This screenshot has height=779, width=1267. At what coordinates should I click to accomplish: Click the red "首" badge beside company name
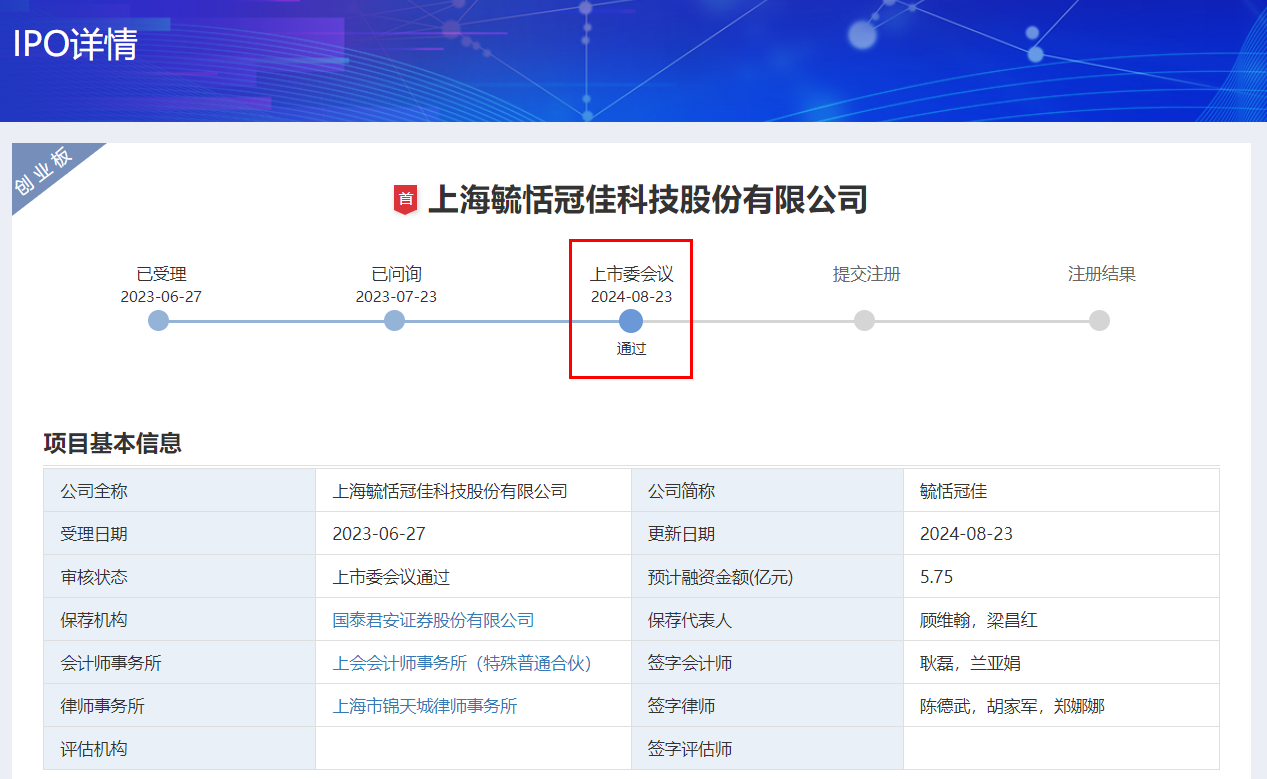[x=405, y=200]
